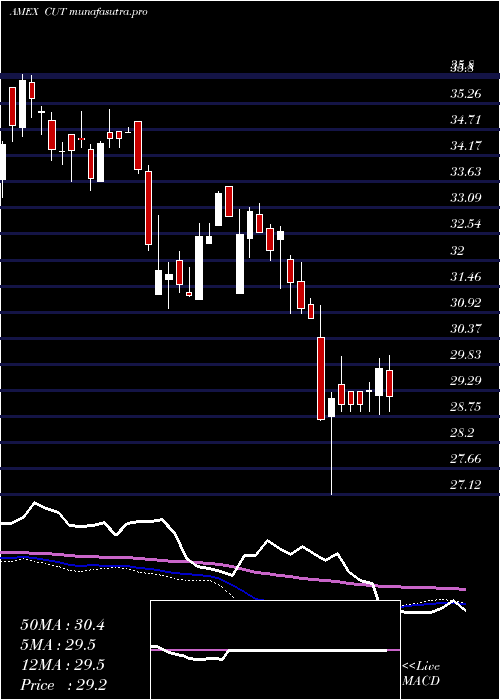The height and width of the screenshot is (700, 500).
Task: Select the 30.92 price axis label
Action: point(465,303)
